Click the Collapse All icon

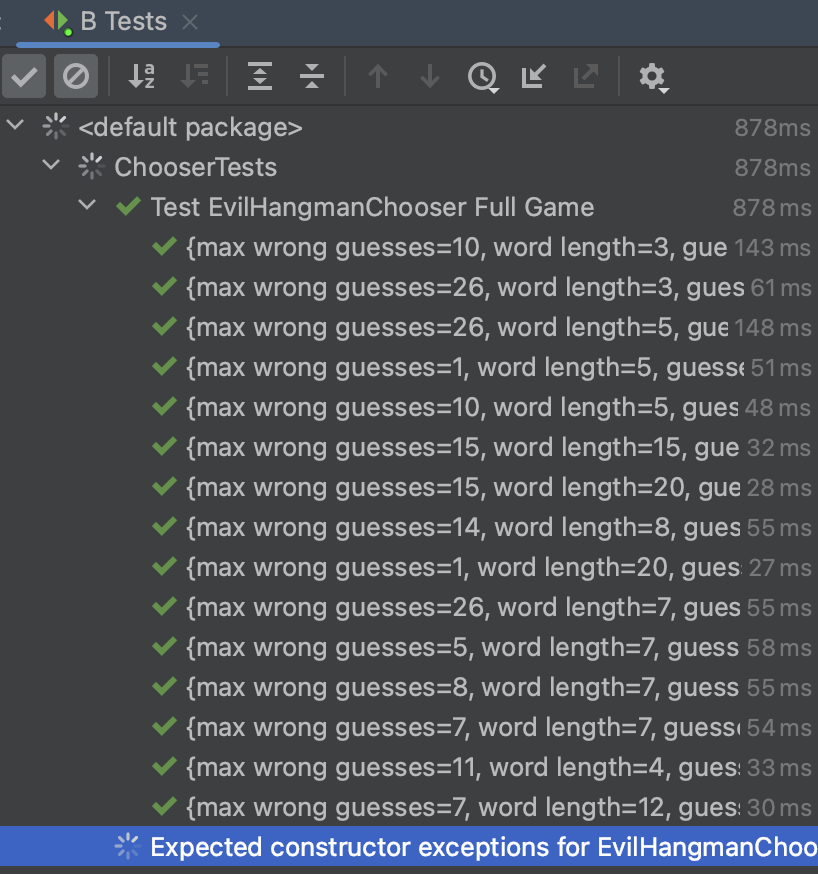pyautogui.click(x=312, y=77)
